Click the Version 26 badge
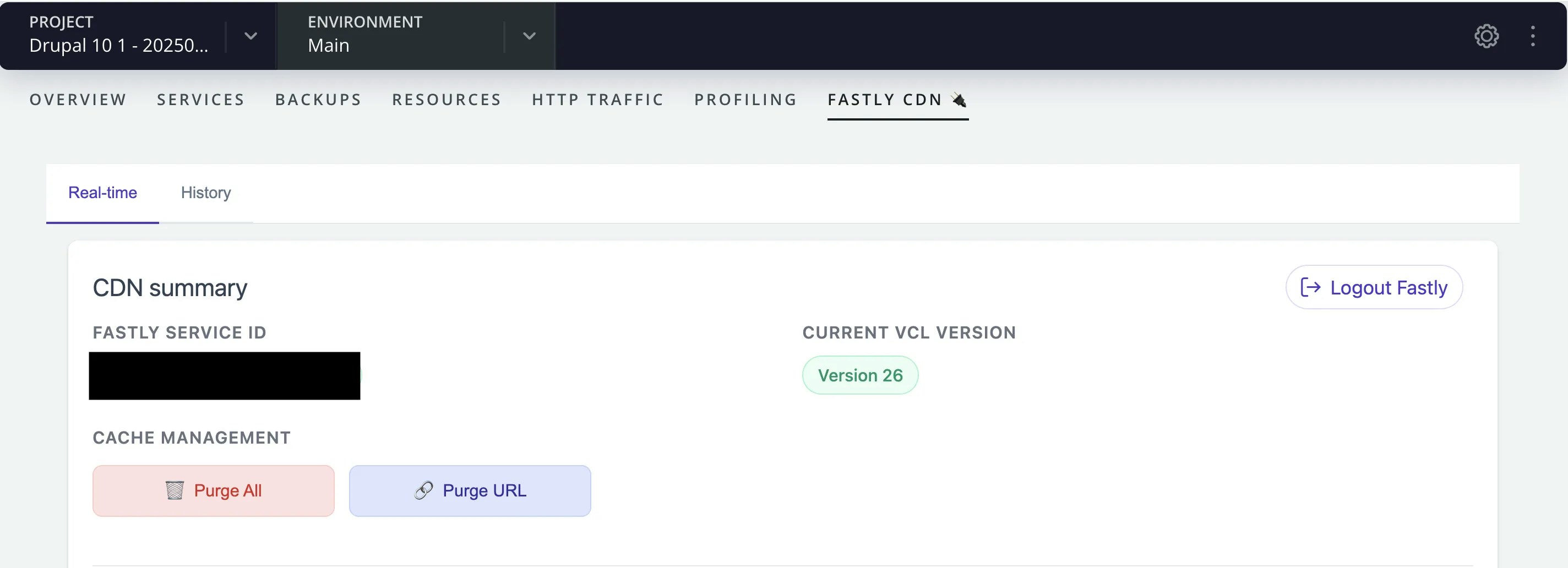Screen dimensions: 1568x568 [x=860, y=375]
